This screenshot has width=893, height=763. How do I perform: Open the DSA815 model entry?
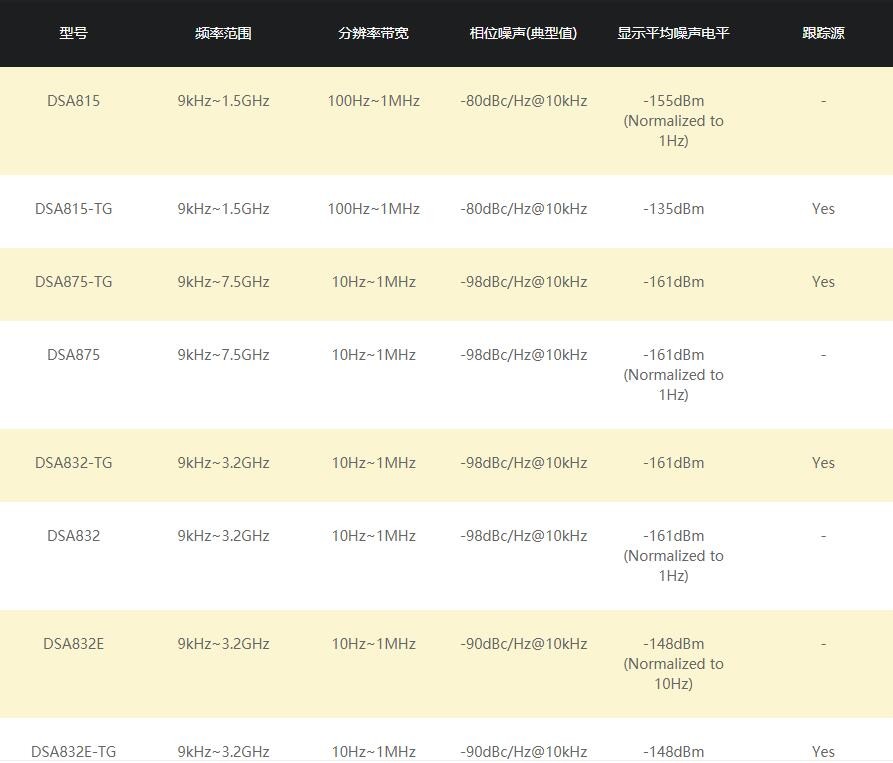pos(73,101)
